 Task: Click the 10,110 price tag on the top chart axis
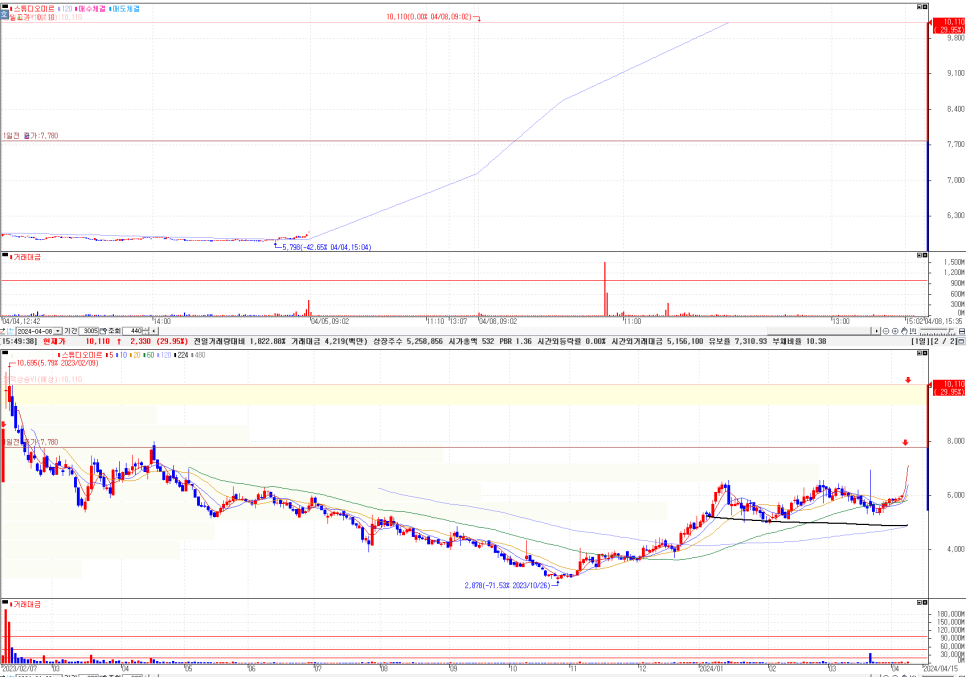tap(949, 26)
